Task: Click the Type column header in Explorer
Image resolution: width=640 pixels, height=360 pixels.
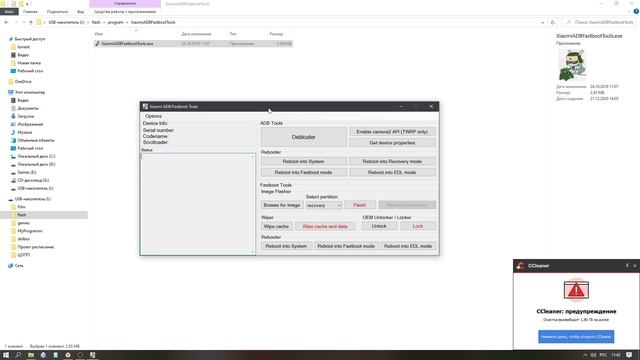Action: tap(233, 34)
